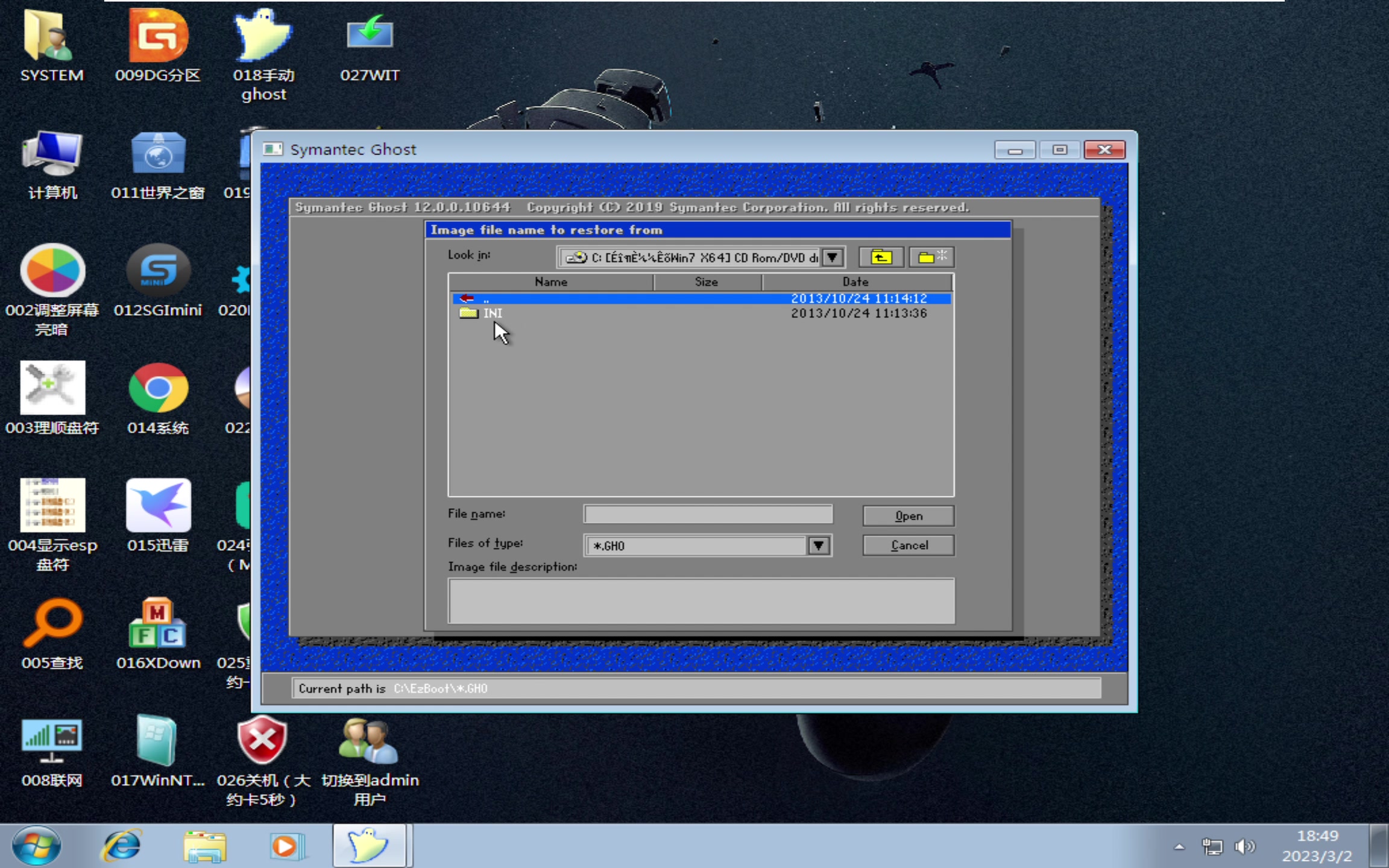Close the Symantec Ghost window
Viewport: 1389px width, 868px height.
click(1104, 149)
